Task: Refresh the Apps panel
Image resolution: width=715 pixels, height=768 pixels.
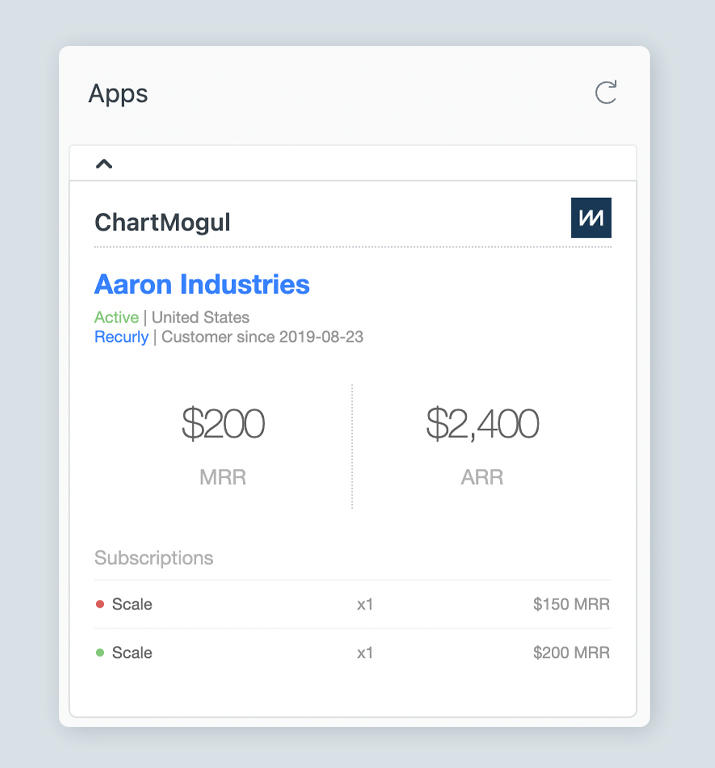Action: click(606, 92)
